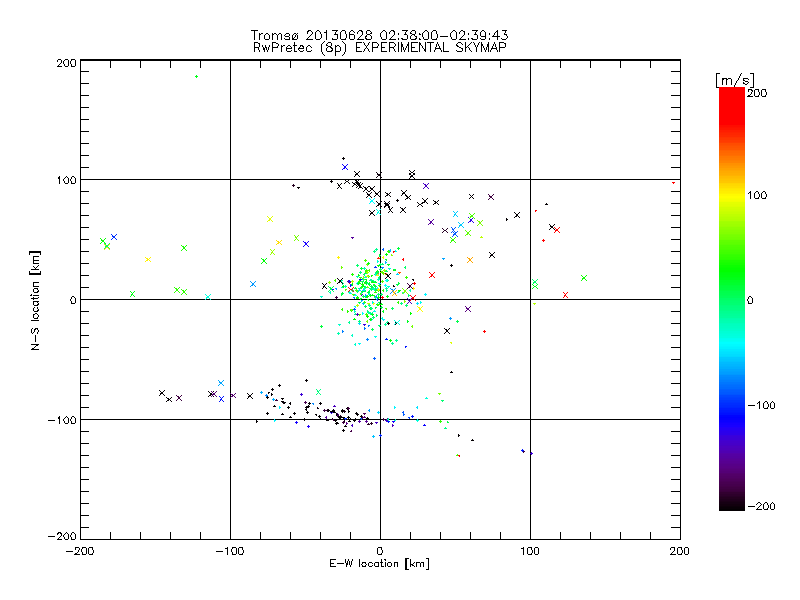Click the "[m/s]" colorbar unit label

(x=735, y=80)
